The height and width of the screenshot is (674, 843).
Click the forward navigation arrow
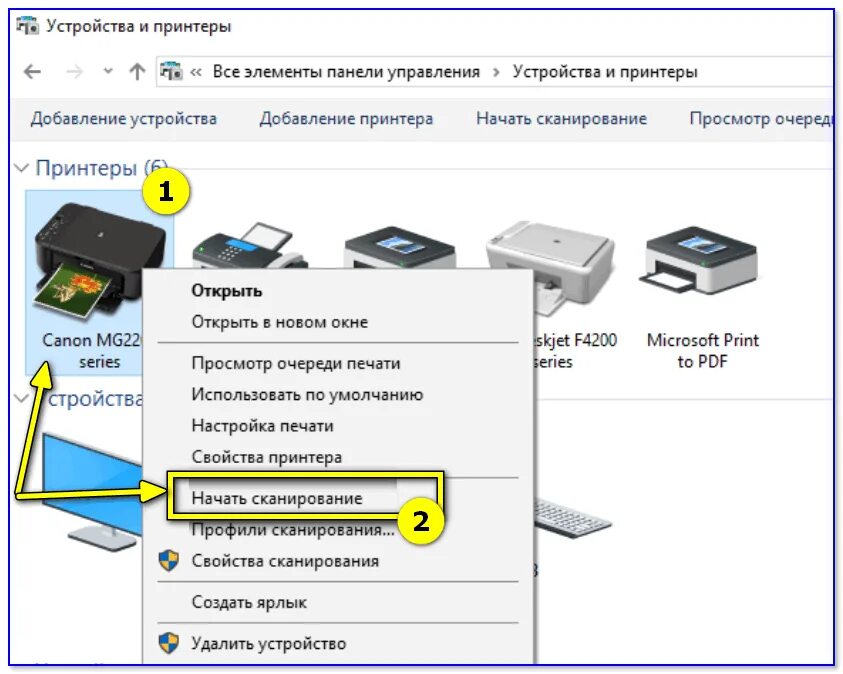(74, 71)
